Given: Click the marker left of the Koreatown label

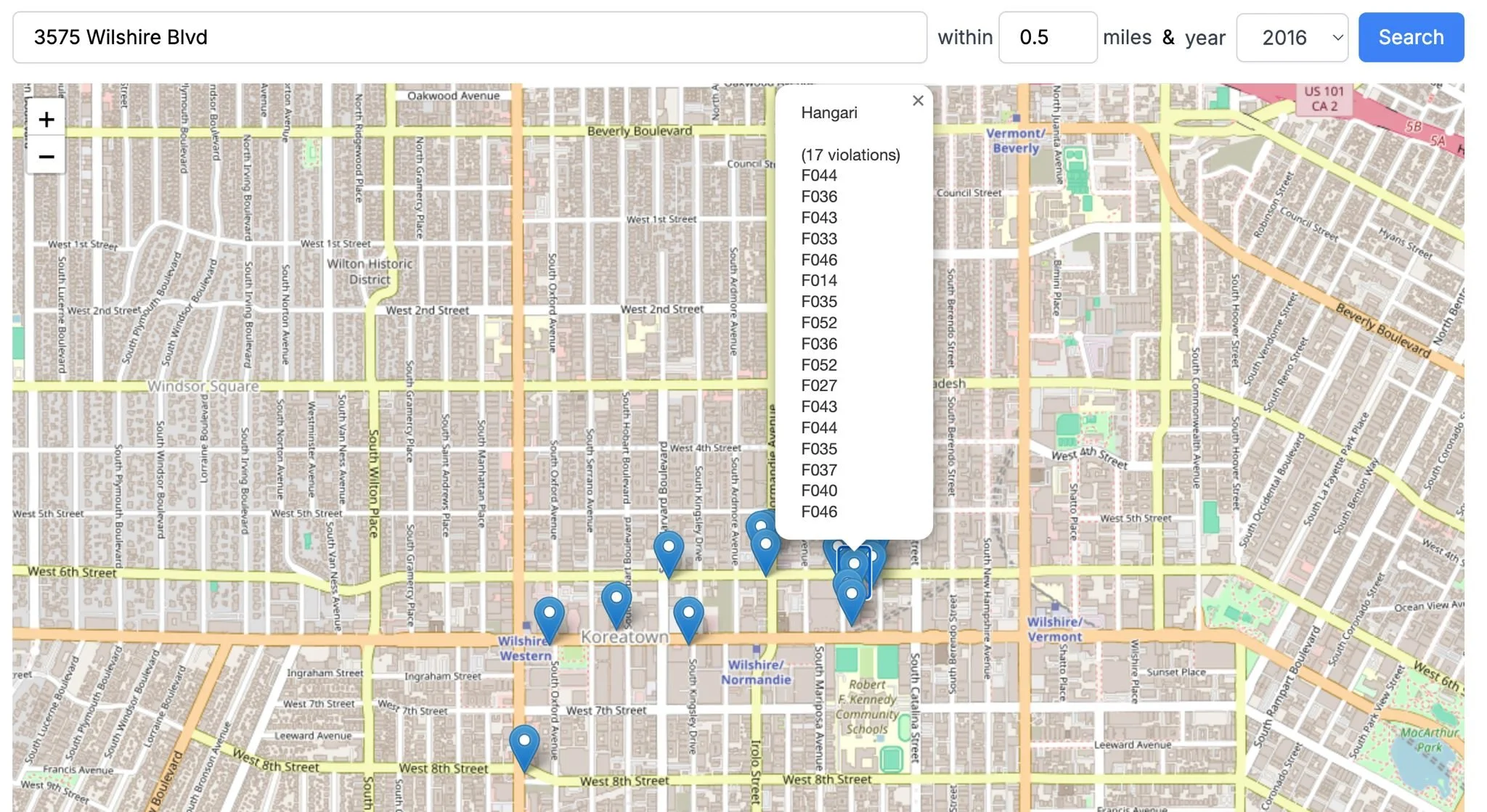Looking at the screenshot, I should tap(616, 602).
